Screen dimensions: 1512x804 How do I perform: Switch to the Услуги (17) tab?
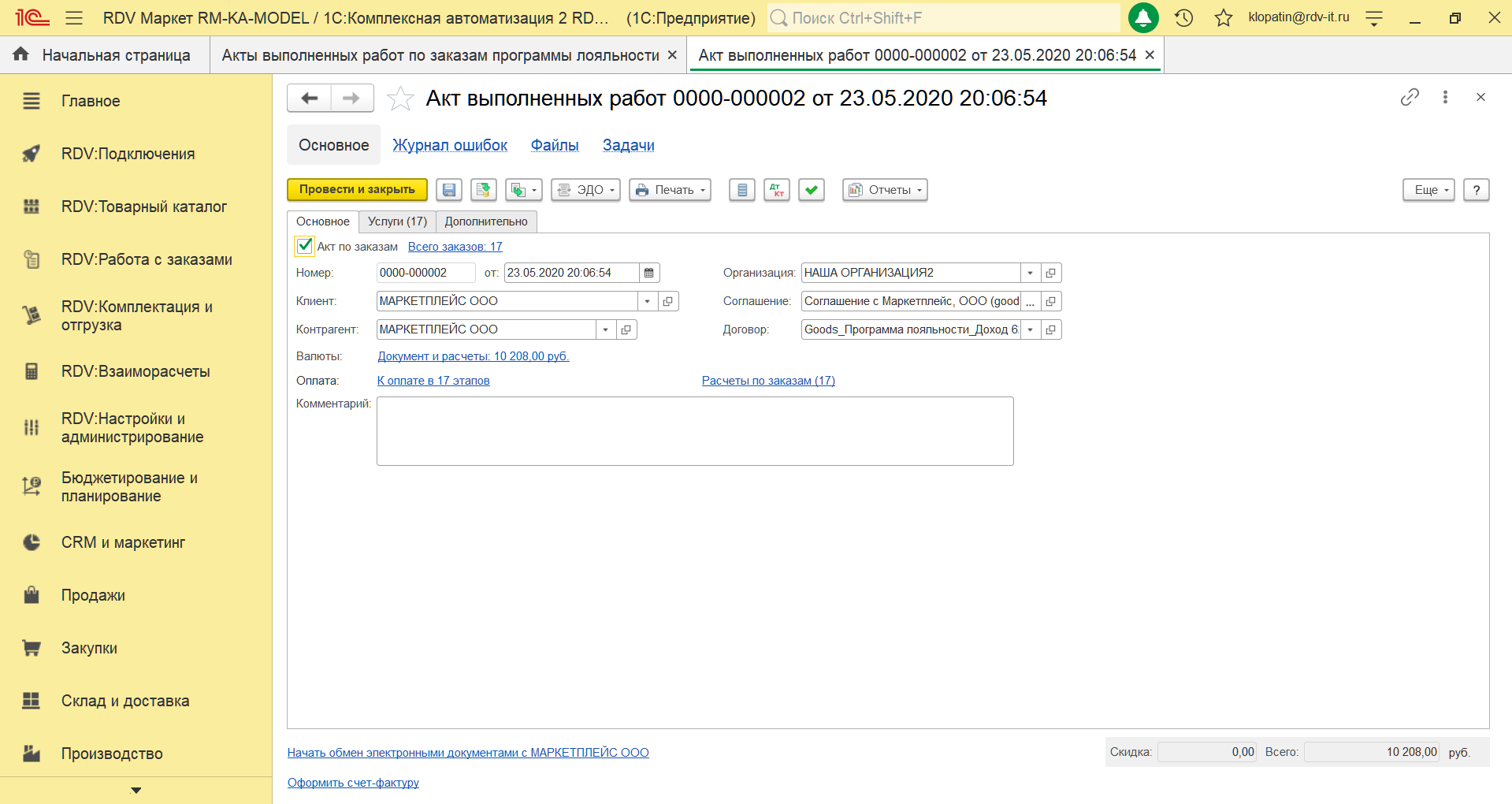[397, 221]
